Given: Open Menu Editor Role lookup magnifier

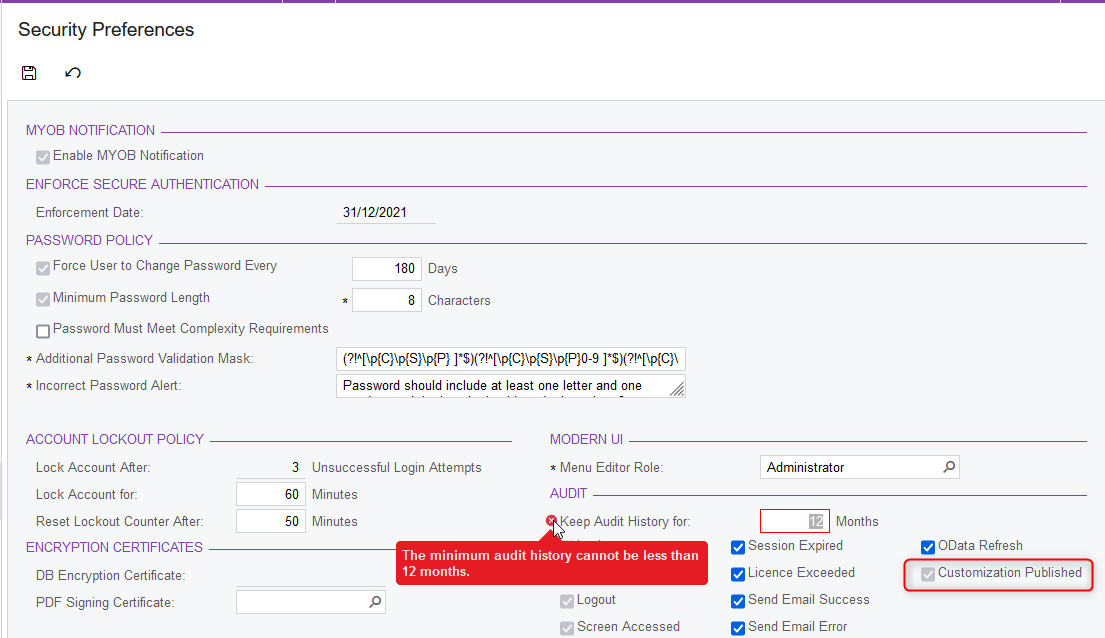Looking at the screenshot, I should [x=949, y=467].
